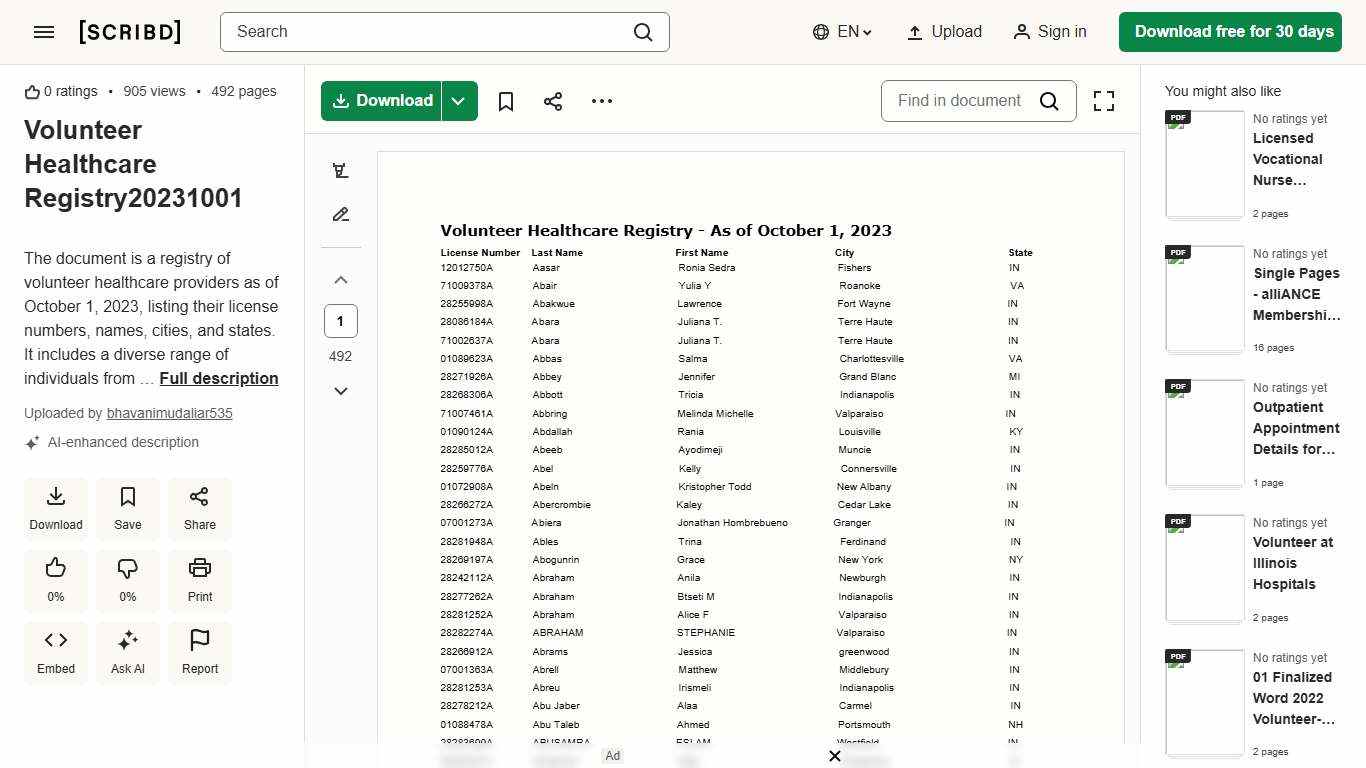Print the document
1366x768 pixels.
pyautogui.click(x=199, y=580)
